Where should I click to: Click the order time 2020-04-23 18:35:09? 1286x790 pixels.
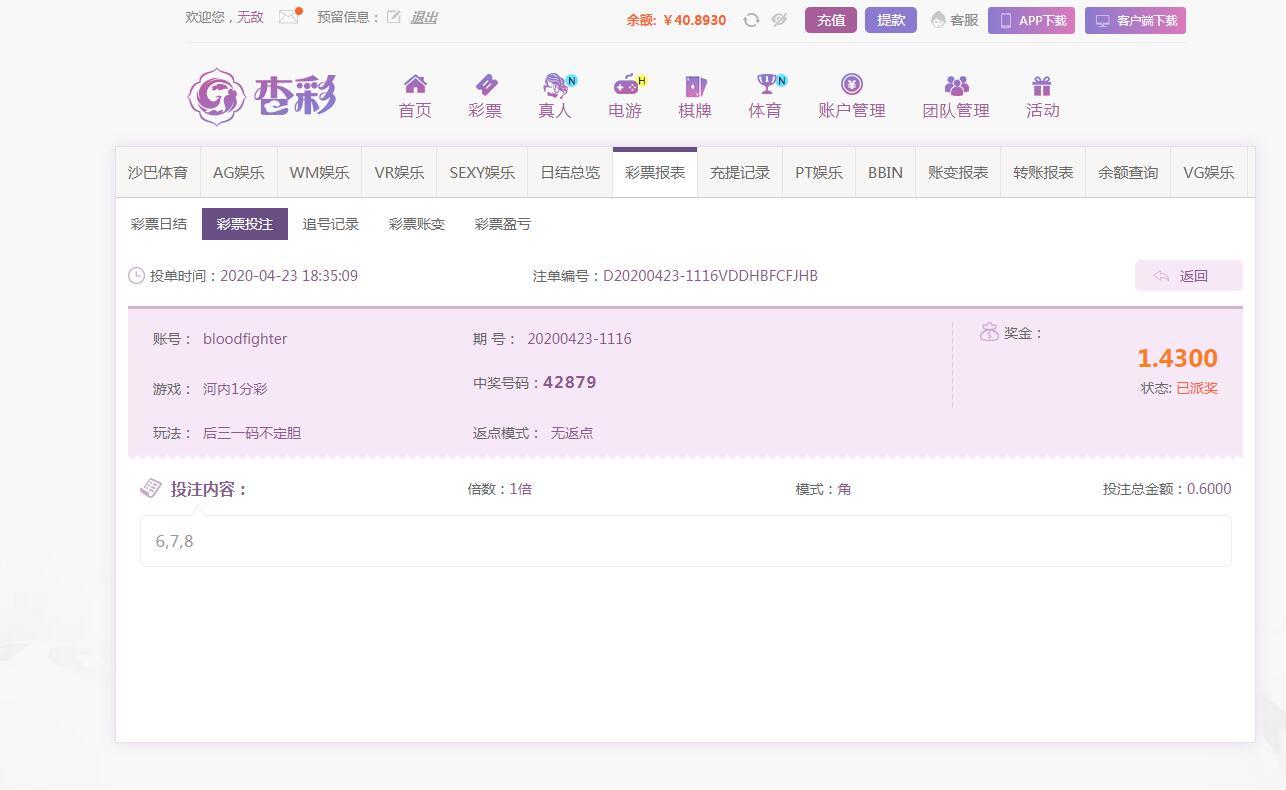pyautogui.click(x=289, y=276)
